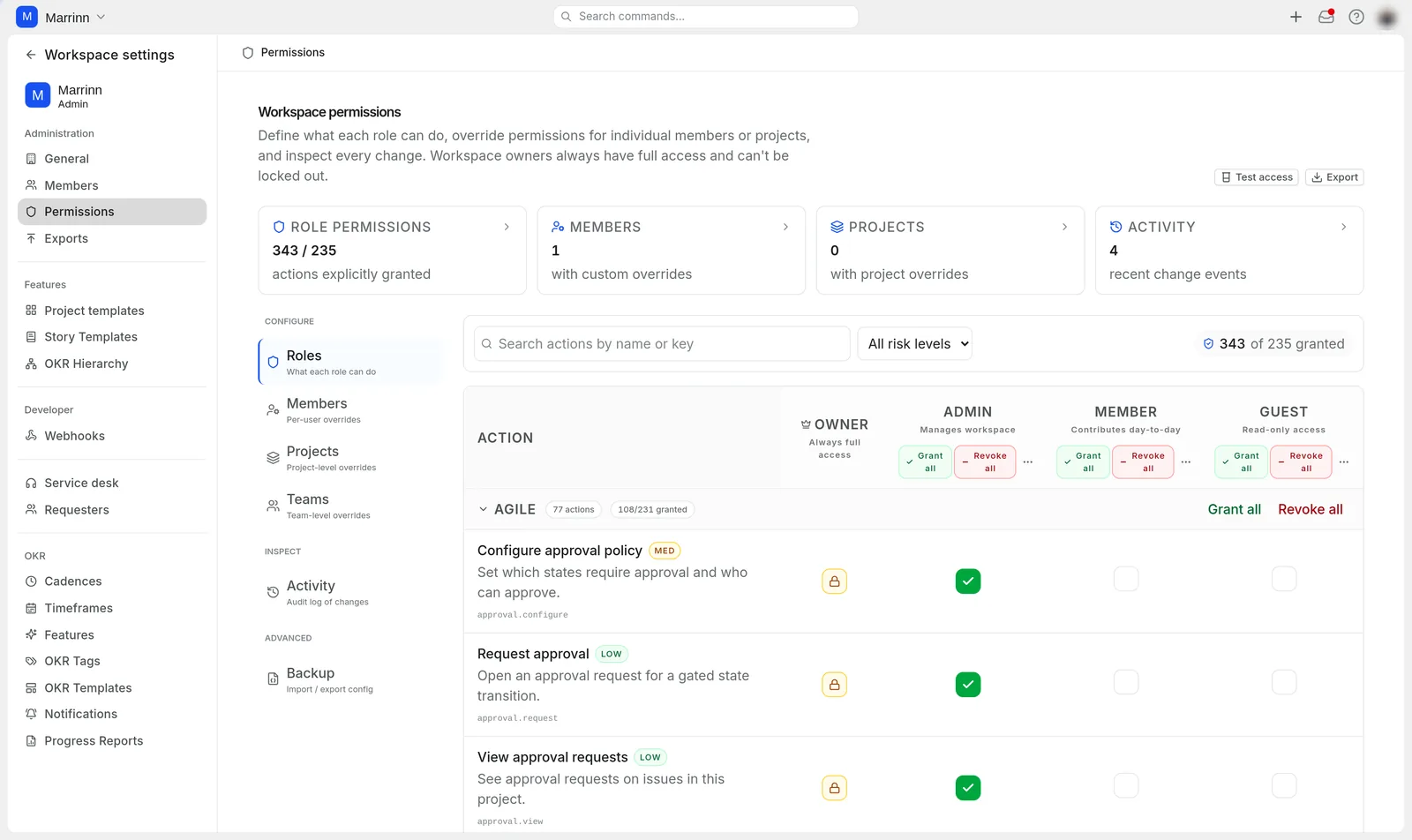
Task: Focus the Search commands box
Action: point(706,17)
